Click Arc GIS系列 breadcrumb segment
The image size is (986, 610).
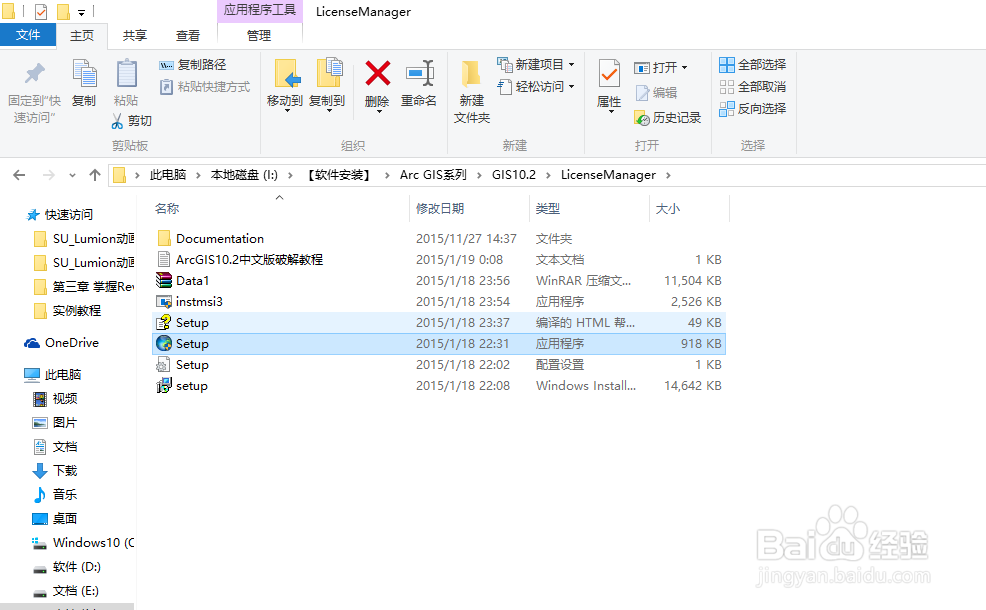click(x=433, y=175)
